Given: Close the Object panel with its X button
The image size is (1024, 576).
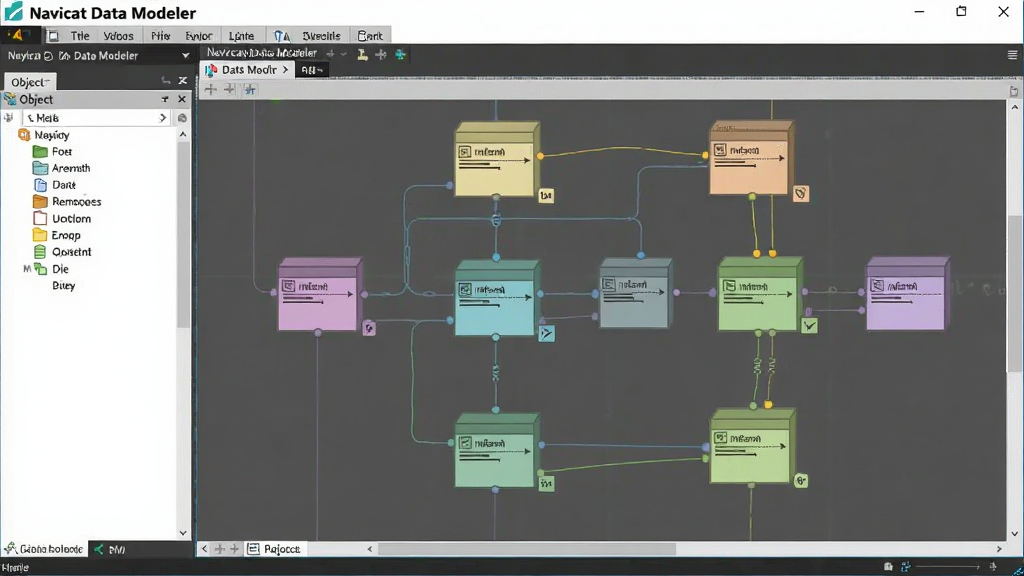Looking at the screenshot, I should point(182,99).
